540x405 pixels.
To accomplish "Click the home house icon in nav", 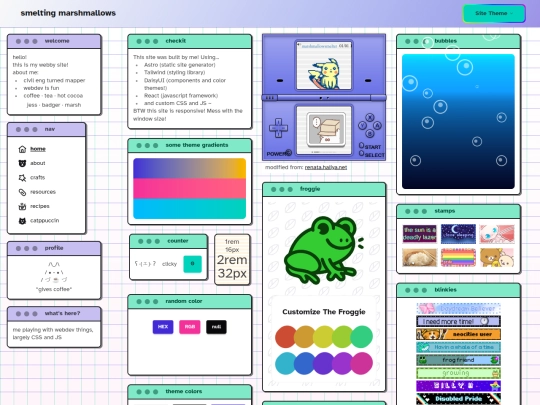I will [x=22, y=149].
